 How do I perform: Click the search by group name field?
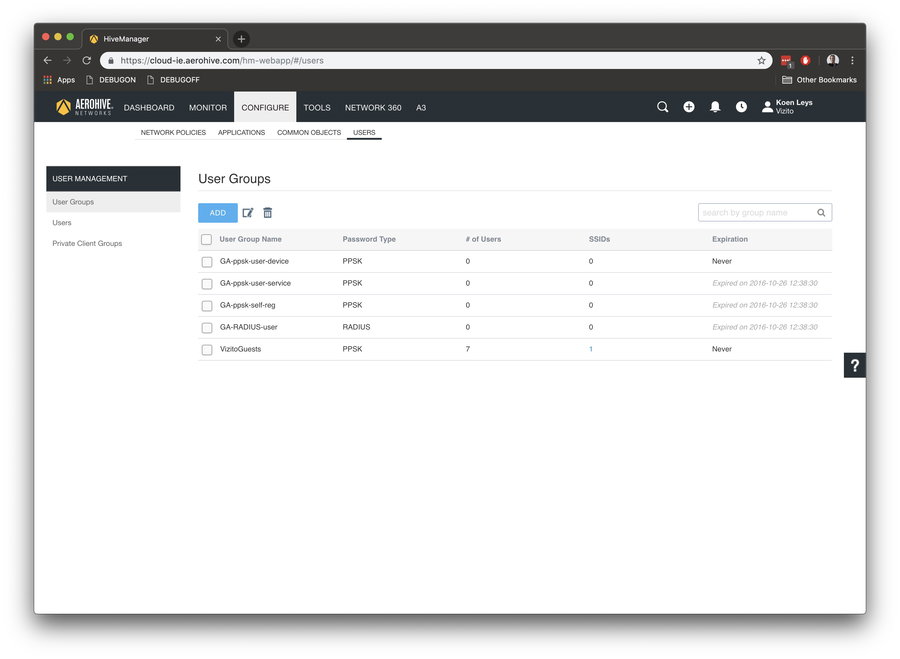pyautogui.click(x=757, y=213)
